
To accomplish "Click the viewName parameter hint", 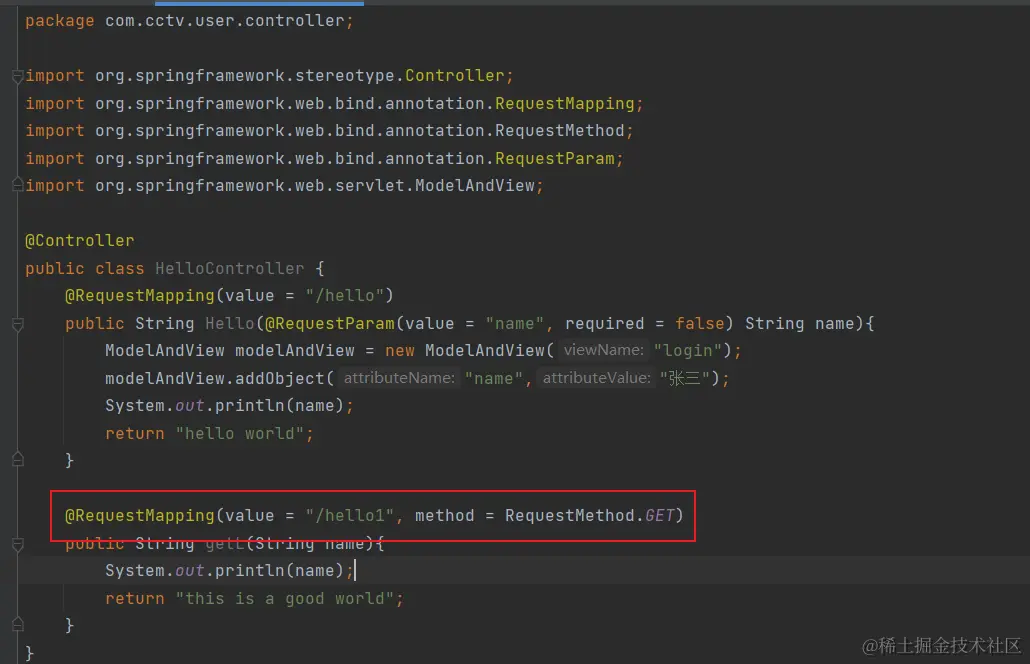I will tap(604, 350).
